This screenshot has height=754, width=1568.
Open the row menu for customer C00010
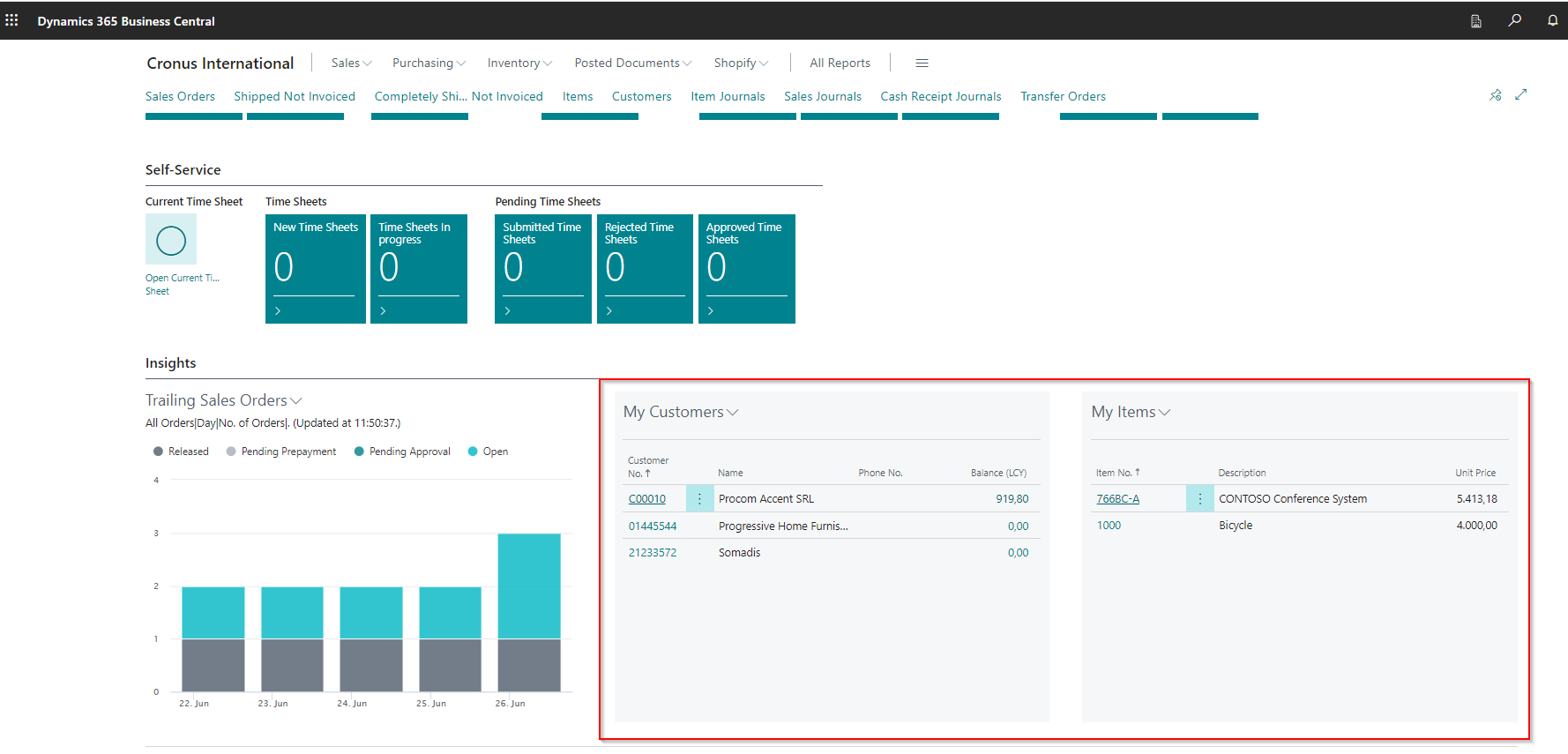tap(699, 498)
